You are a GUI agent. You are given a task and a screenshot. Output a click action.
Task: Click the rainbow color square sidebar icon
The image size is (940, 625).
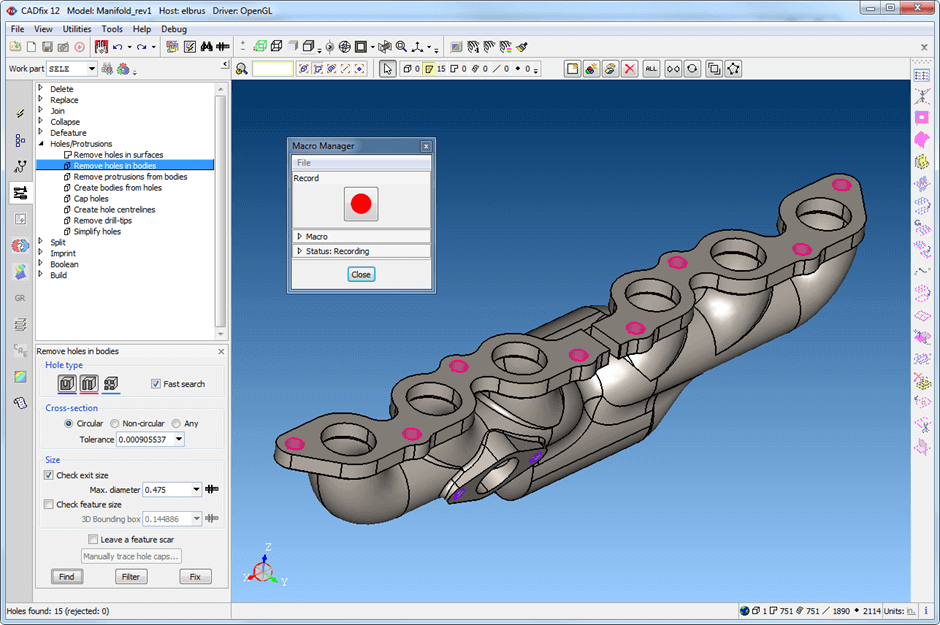pos(20,376)
